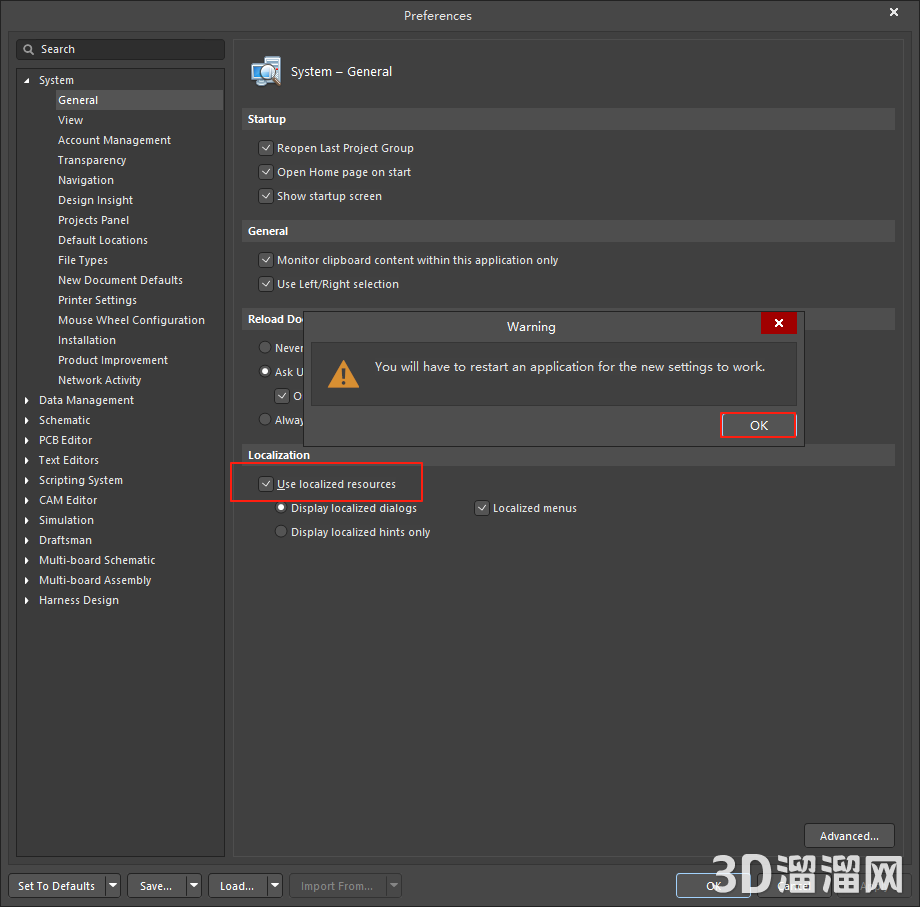This screenshot has width=920, height=907.
Task: Expand the Scripting System node
Action: click(x=26, y=480)
